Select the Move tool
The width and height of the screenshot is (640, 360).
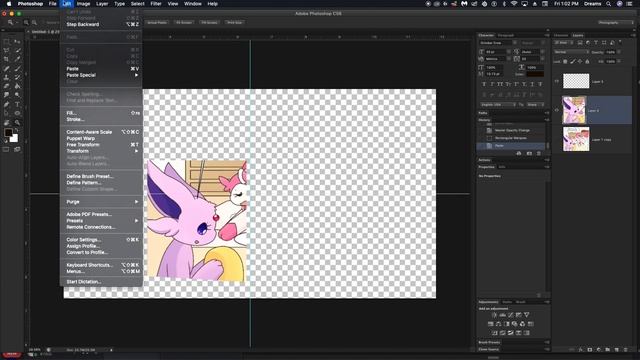point(17,42)
